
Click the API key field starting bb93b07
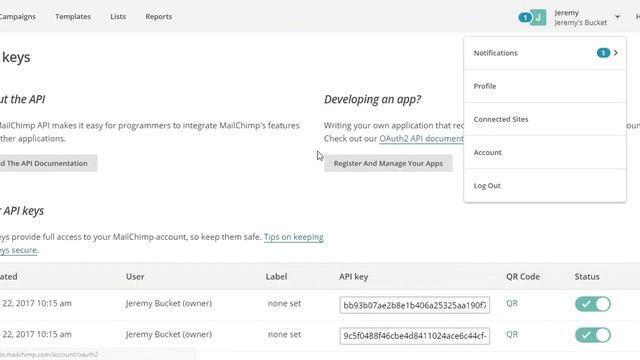coord(414,305)
